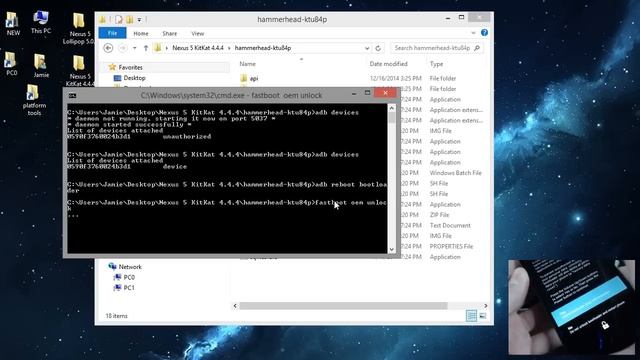Image resolution: width=640 pixels, height=360 pixels.
Task: Click Explorer horizontal scroll right arrow
Action: [485, 306]
